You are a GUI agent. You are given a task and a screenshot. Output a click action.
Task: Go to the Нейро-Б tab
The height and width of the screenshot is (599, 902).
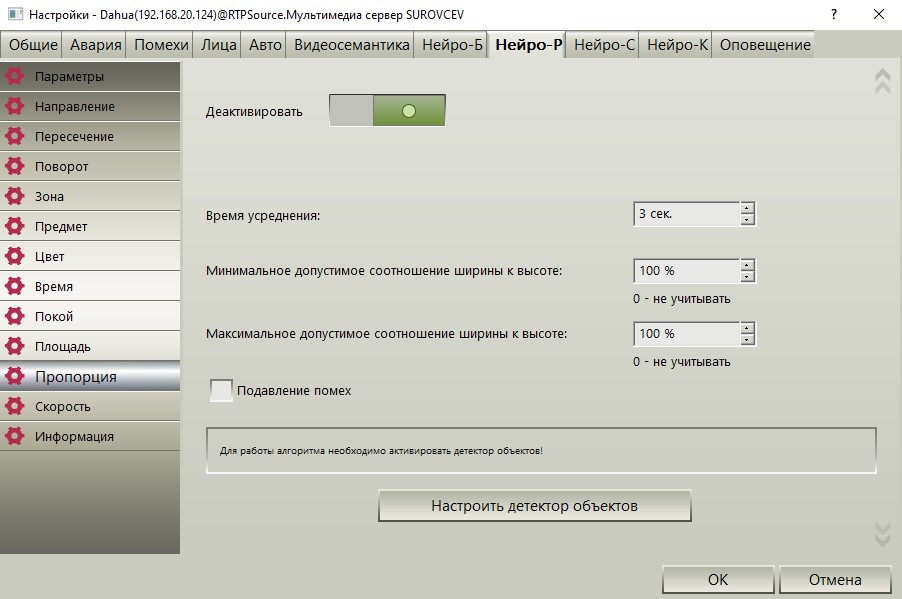click(452, 44)
